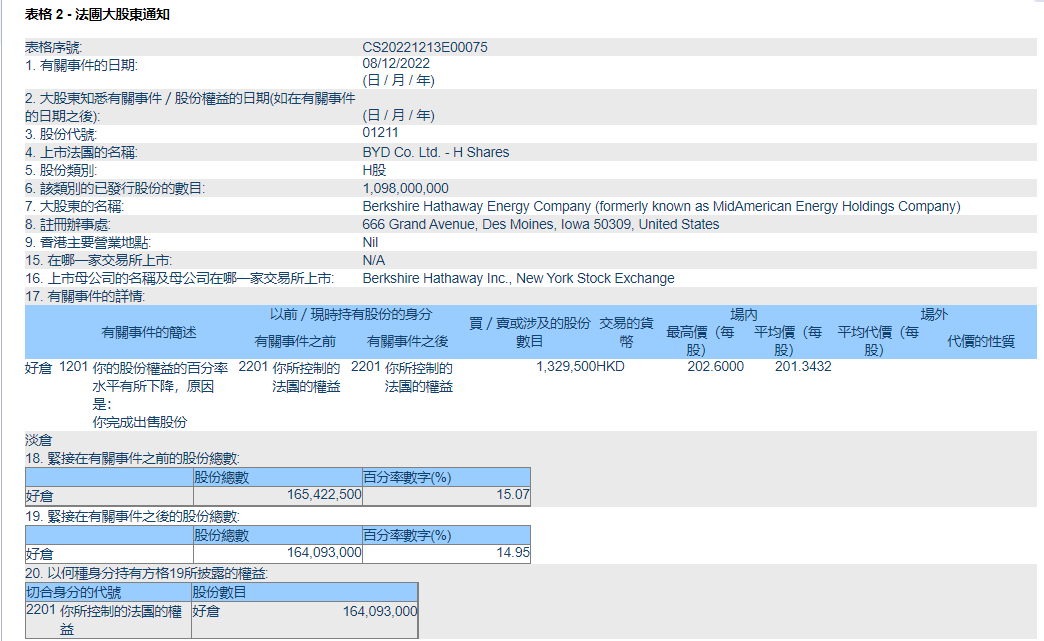The width and height of the screenshot is (1044, 641).
Task: Select form serial number CS20221213E00075
Action: (425, 47)
